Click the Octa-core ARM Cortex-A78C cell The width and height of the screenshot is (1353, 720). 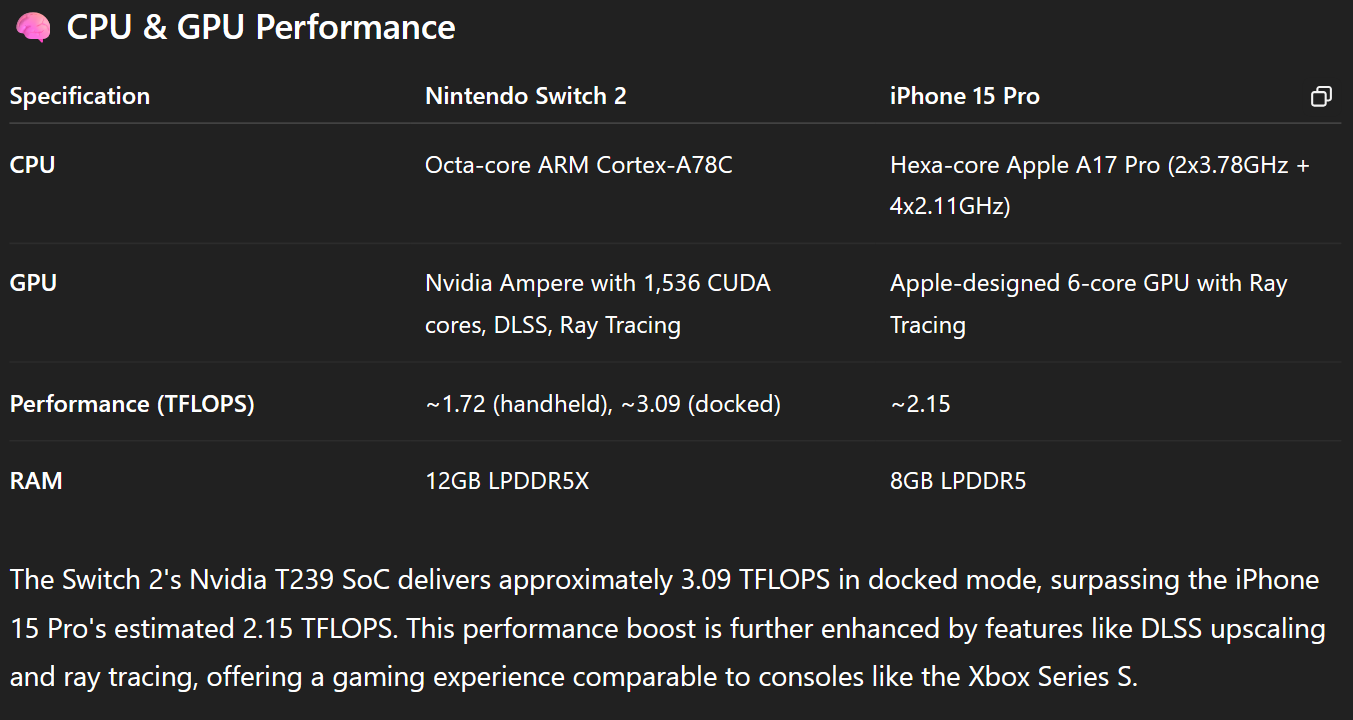579,165
